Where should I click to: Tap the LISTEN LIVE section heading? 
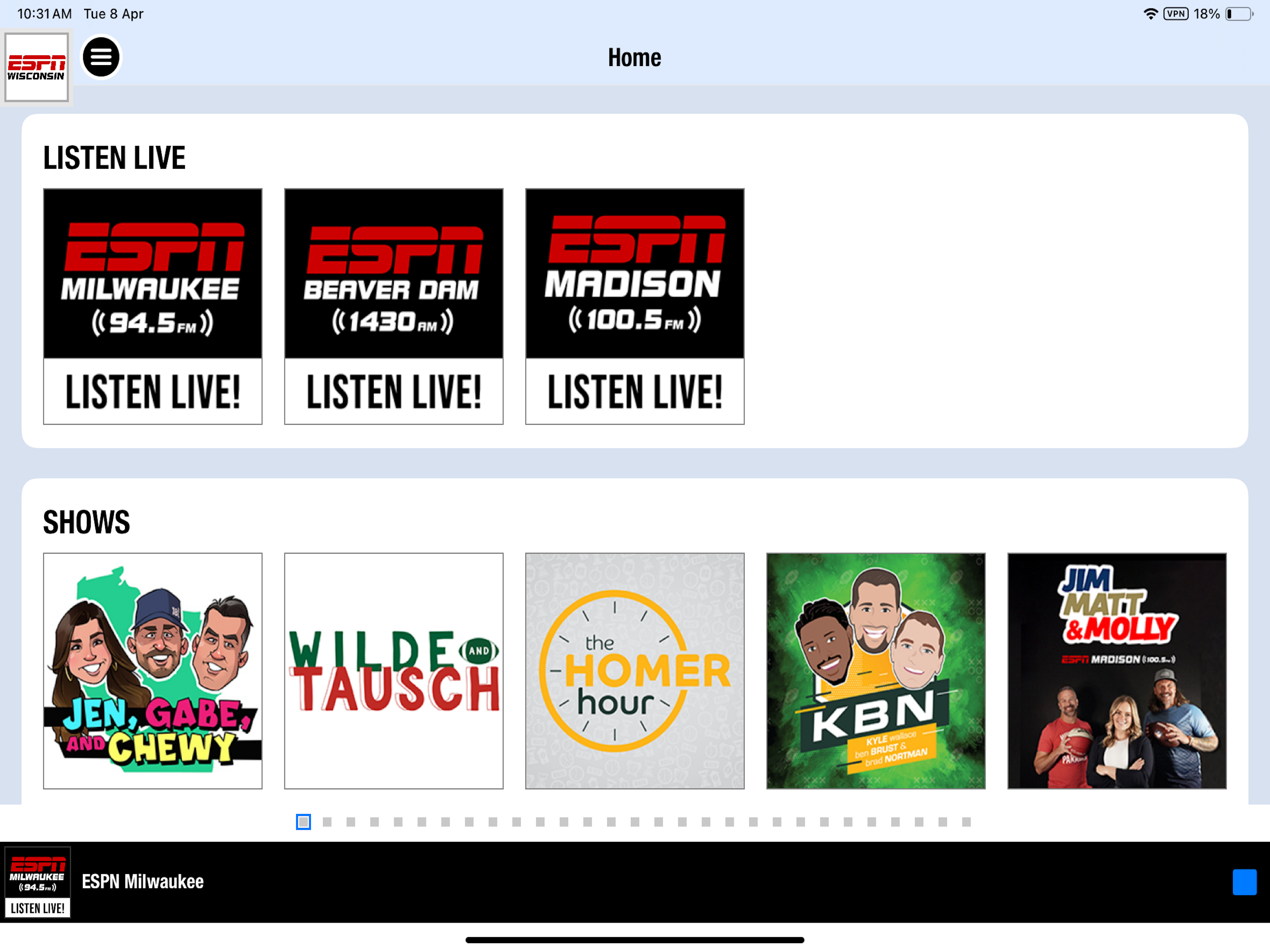(x=114, y=158)
